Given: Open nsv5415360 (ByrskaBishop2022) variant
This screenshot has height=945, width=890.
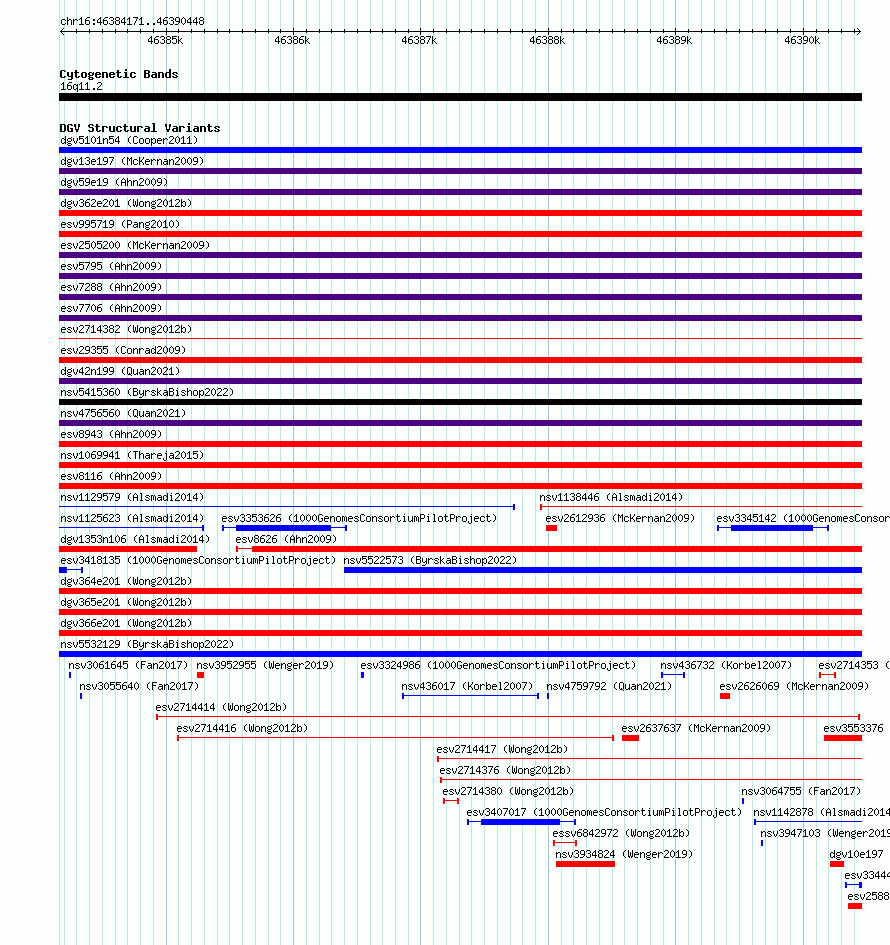Looking at the screenshot, I should click(x=147, y=392).
